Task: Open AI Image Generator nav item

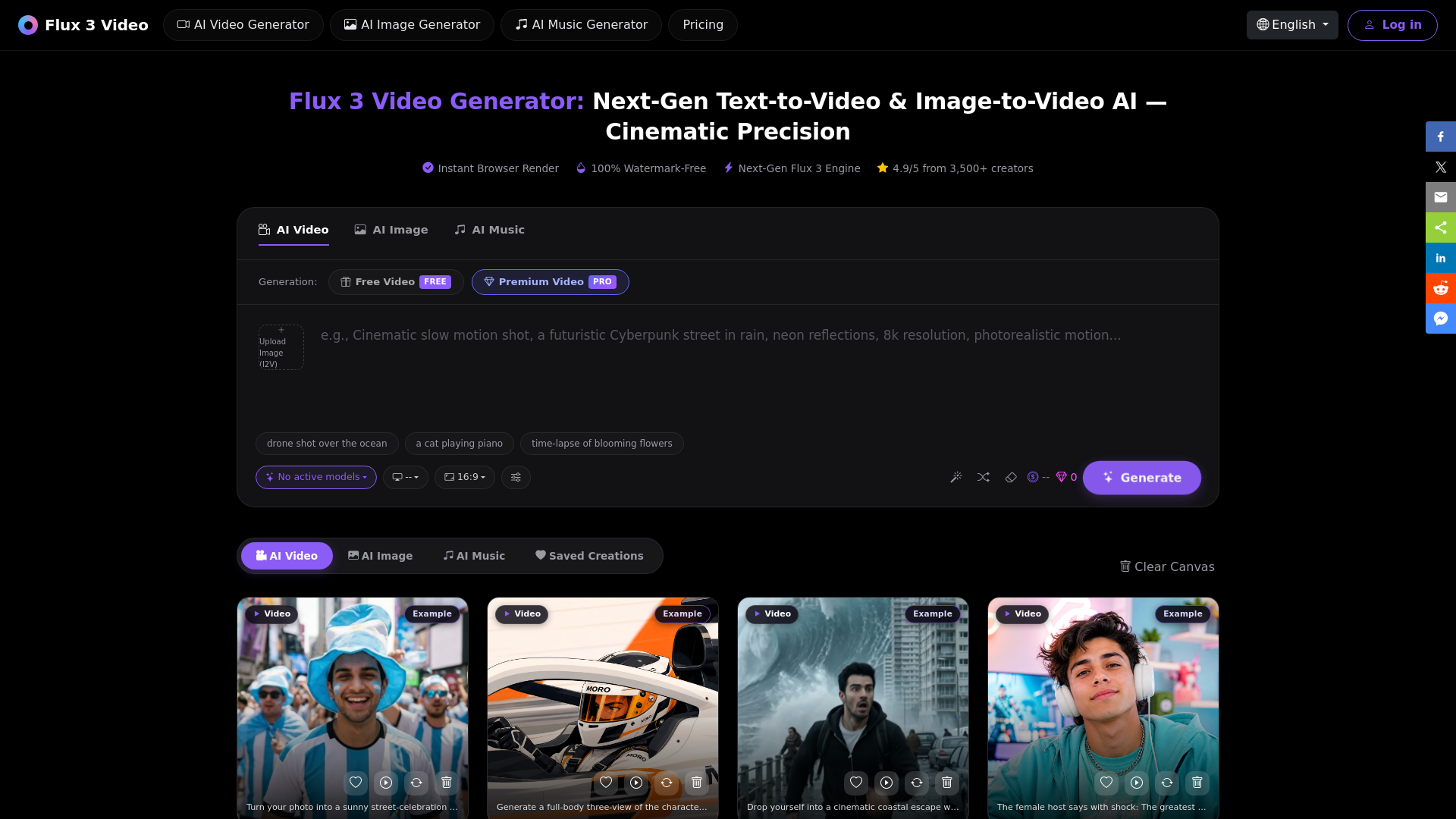Action: click(412, 25)
